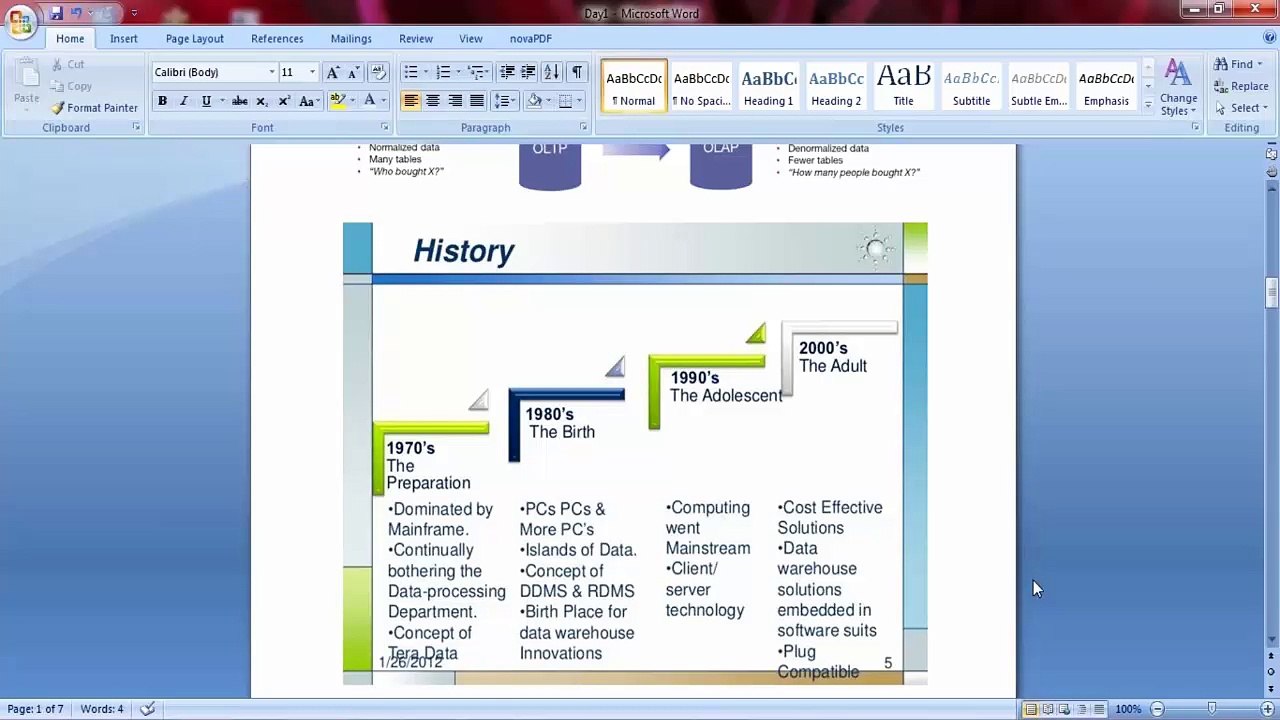Open the Page Layout tab

pos(194,39)
